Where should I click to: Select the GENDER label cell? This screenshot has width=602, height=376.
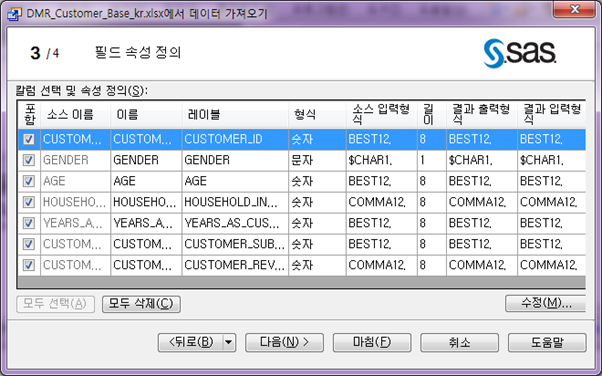tap(235, 160)
